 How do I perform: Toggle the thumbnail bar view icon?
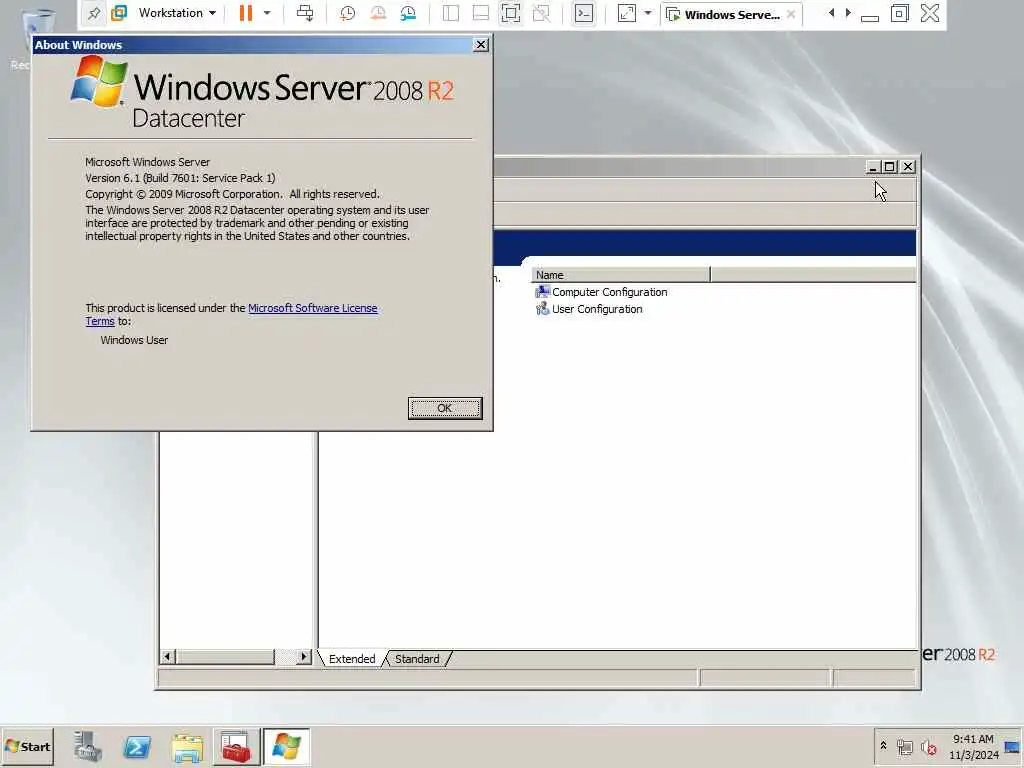pyautogui.click(x=481, y=13)
